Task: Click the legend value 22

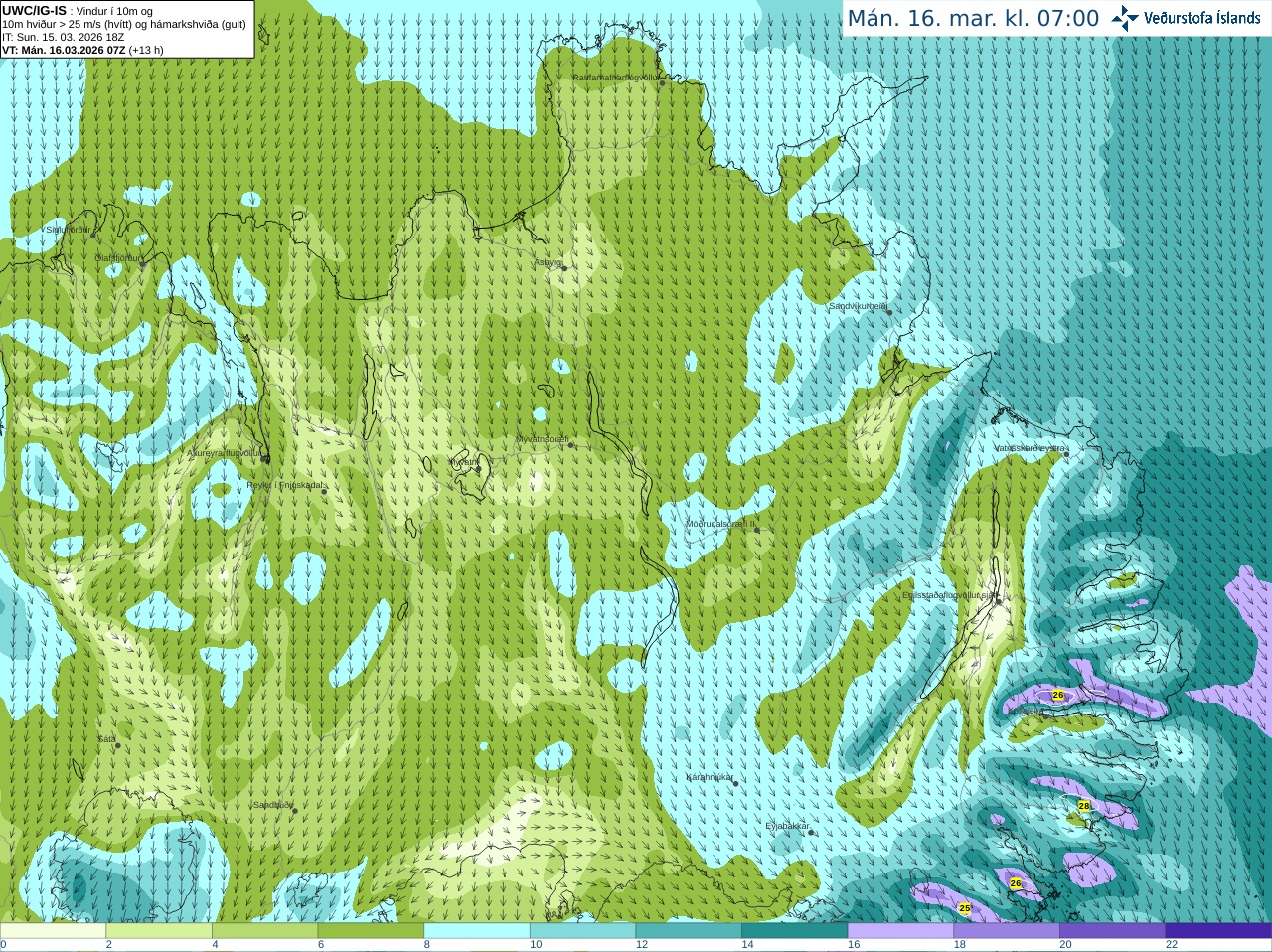Action: pos(1172,945)
